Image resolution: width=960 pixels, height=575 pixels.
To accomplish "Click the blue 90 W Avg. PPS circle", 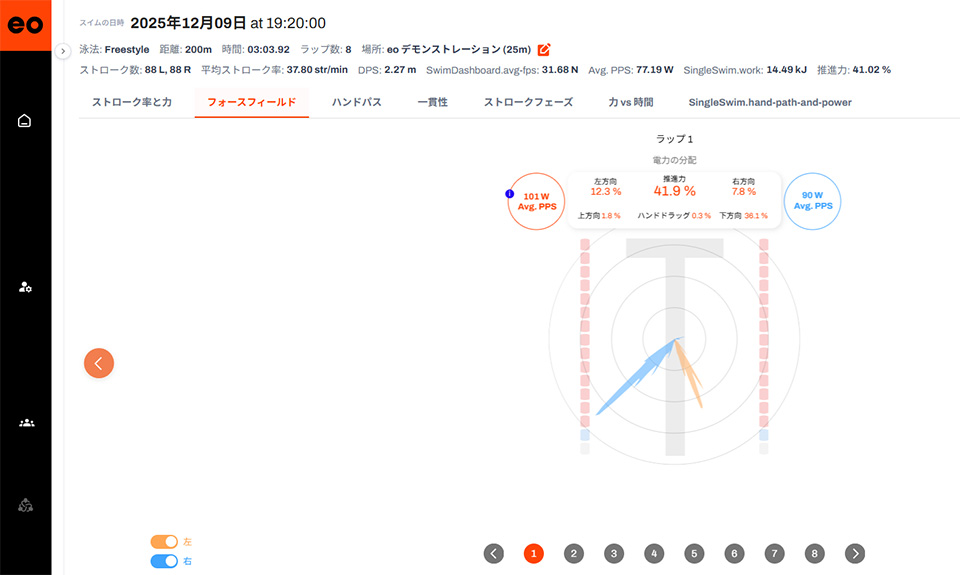I will (811, 201).
